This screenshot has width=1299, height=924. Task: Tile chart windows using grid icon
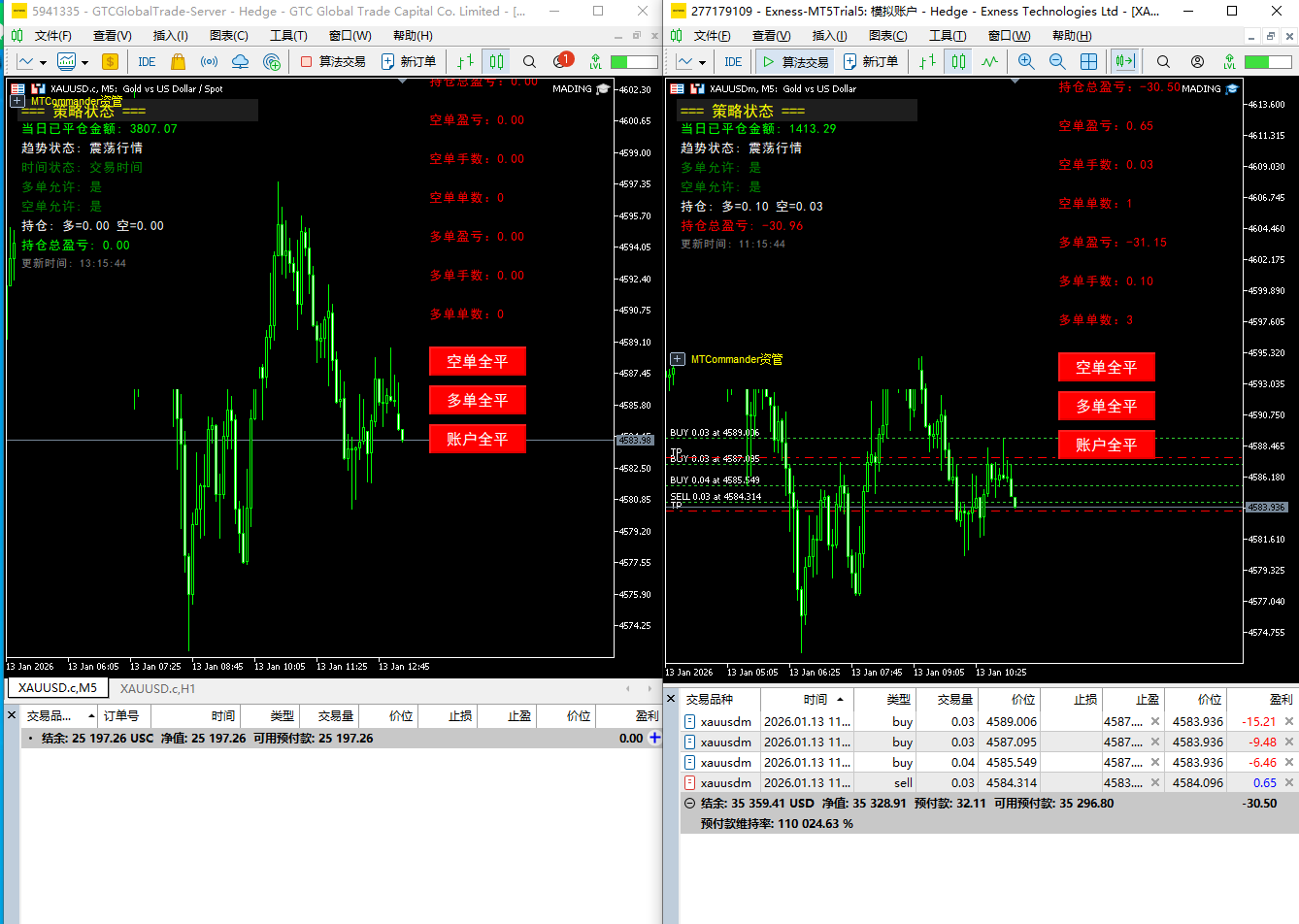[x=1089, y=61]
